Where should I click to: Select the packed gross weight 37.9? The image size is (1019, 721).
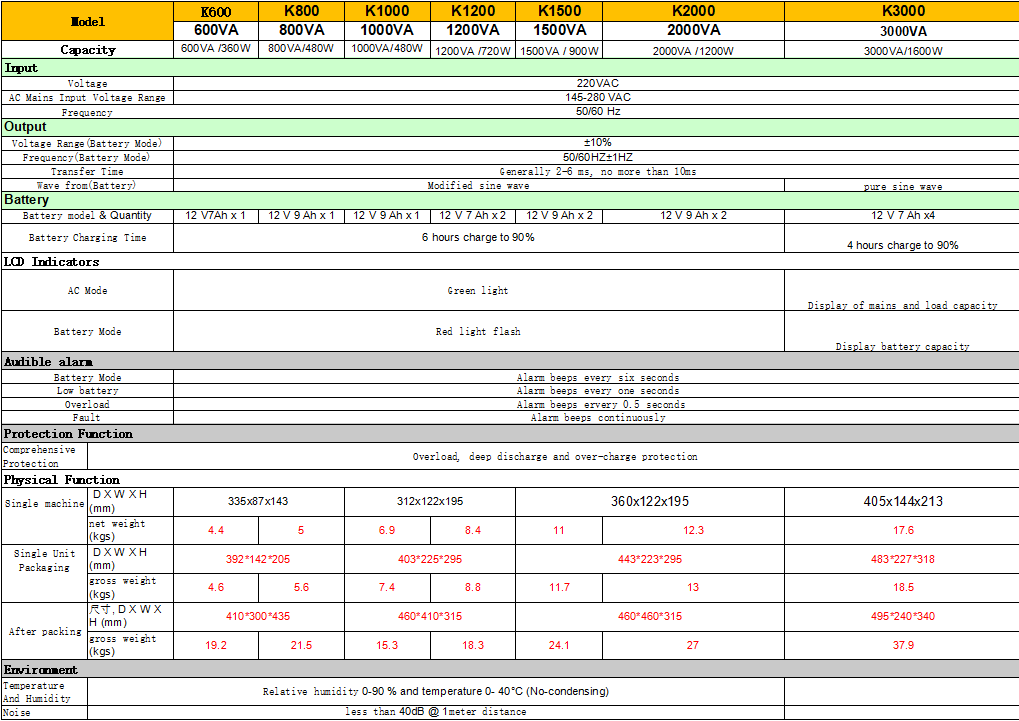(903, 646)
